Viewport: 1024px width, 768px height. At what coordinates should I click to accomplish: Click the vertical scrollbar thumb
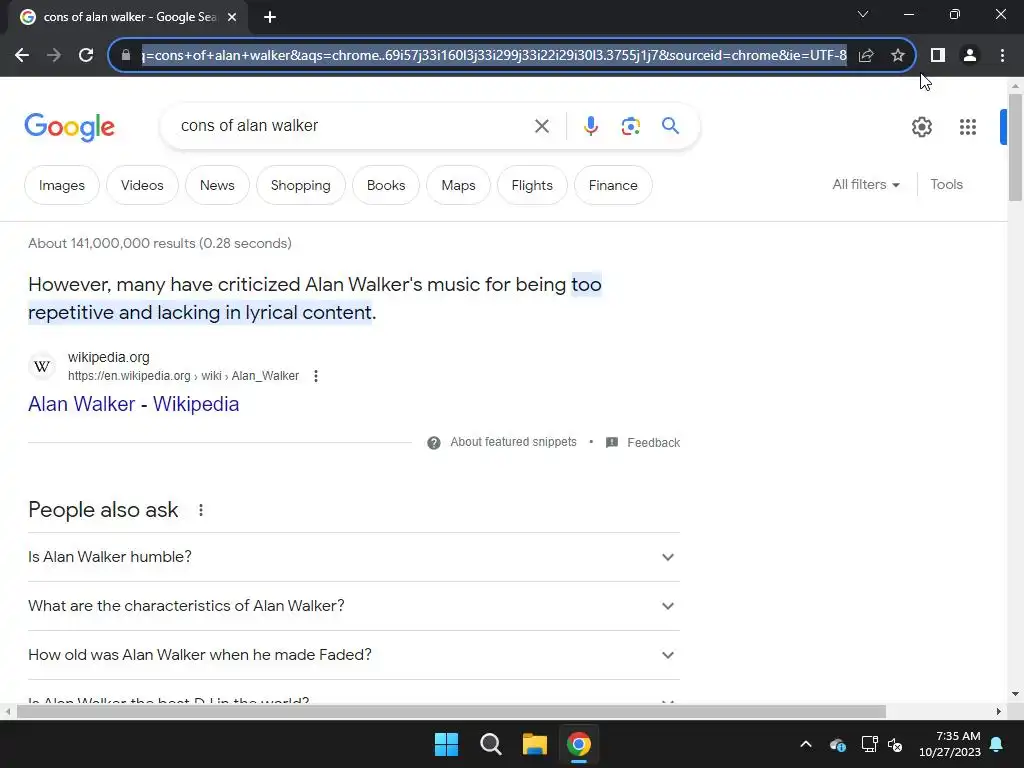1015,147
